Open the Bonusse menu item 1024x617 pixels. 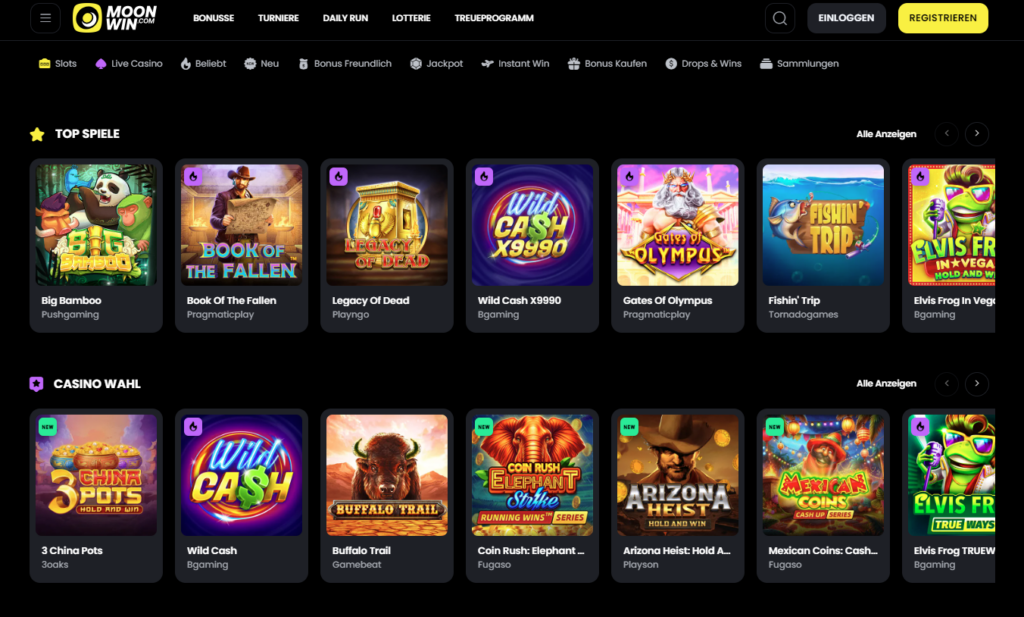[213, 18]
